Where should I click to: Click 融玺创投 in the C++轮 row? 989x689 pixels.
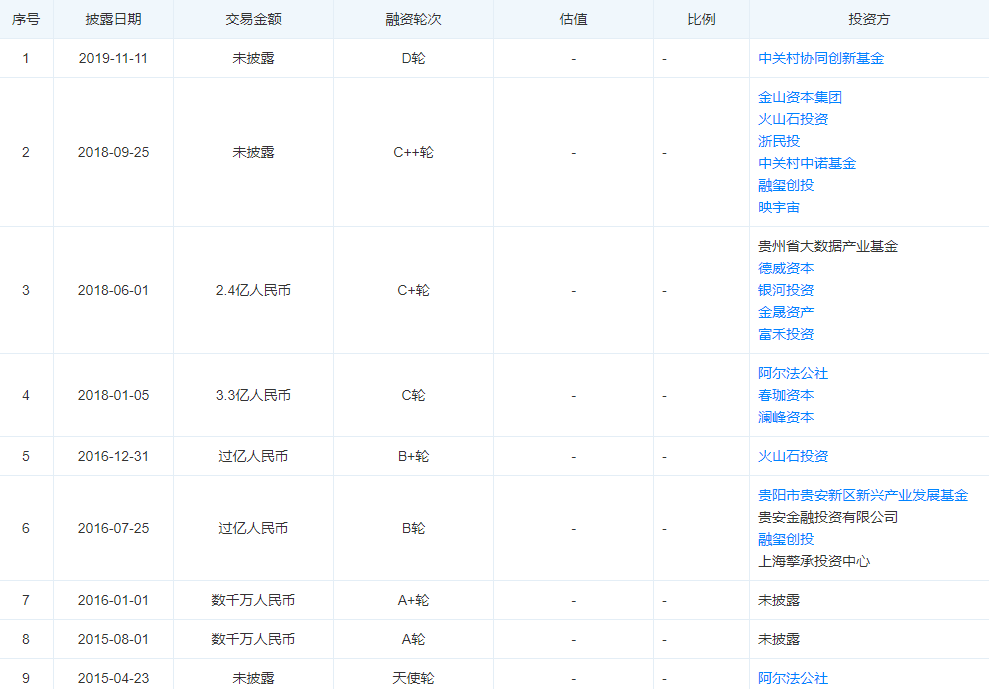pyautogui.click(x=786, y=186)
